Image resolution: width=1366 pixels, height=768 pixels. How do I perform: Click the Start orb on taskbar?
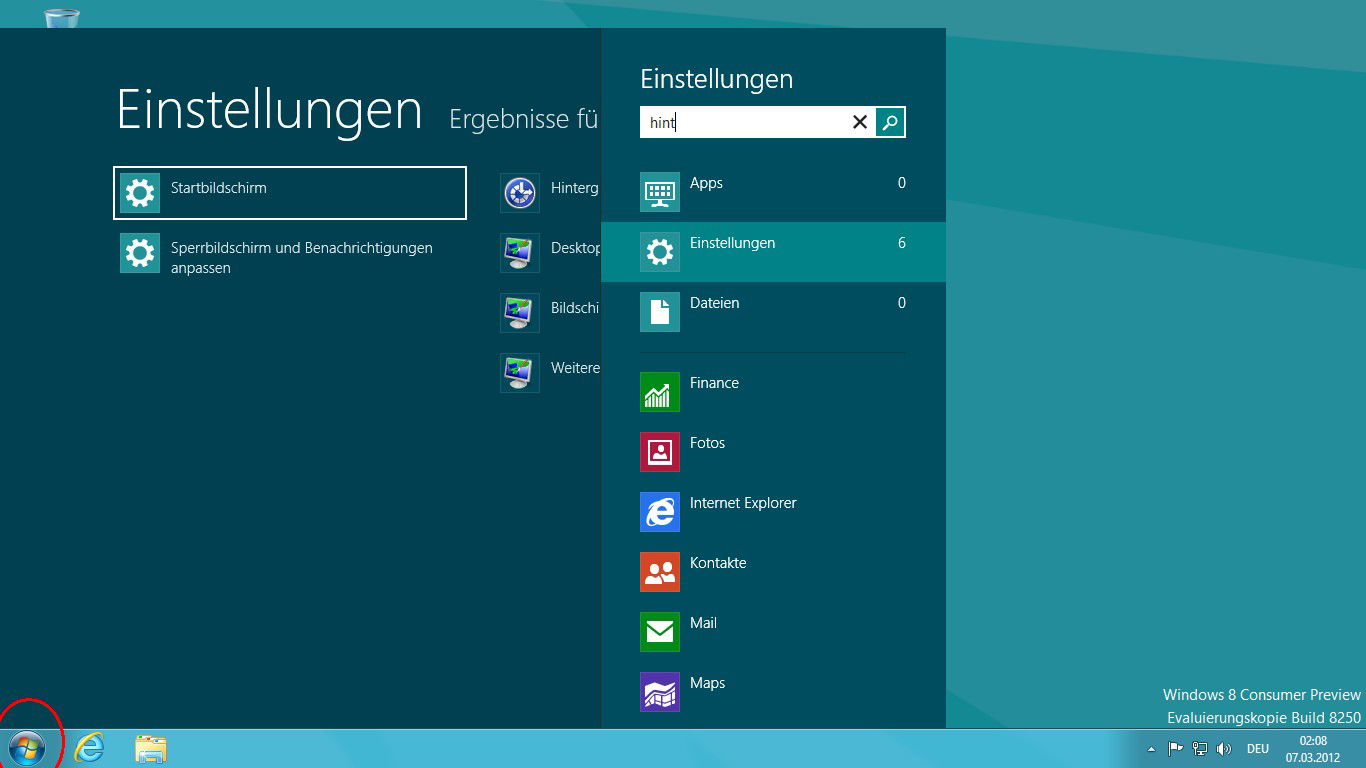(27, 747)
